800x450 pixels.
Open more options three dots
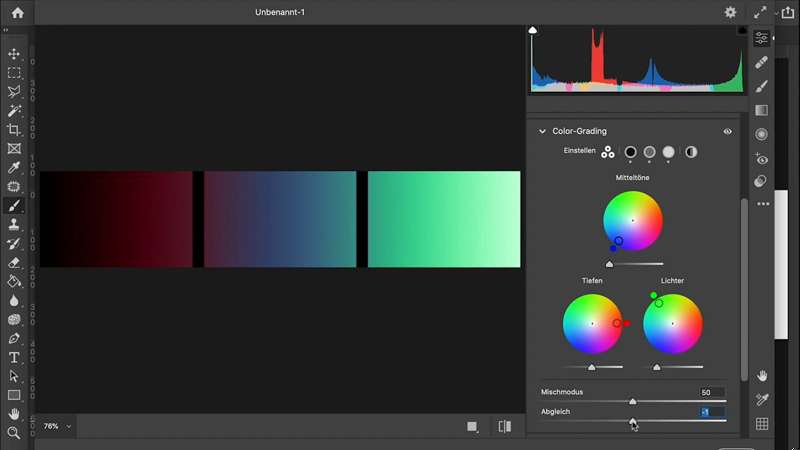(763, 204)
